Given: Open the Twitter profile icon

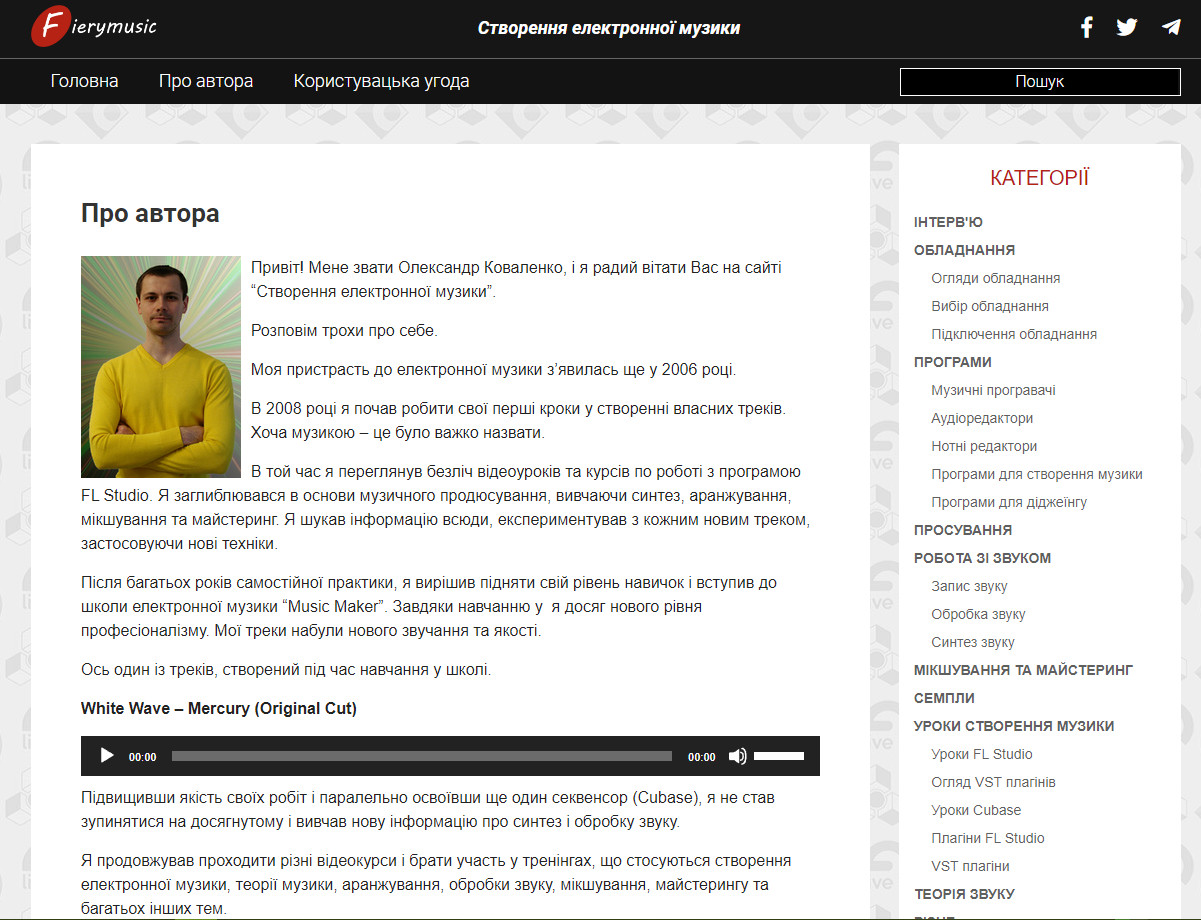Looking at the screenshot, I should pos(1127,28).
